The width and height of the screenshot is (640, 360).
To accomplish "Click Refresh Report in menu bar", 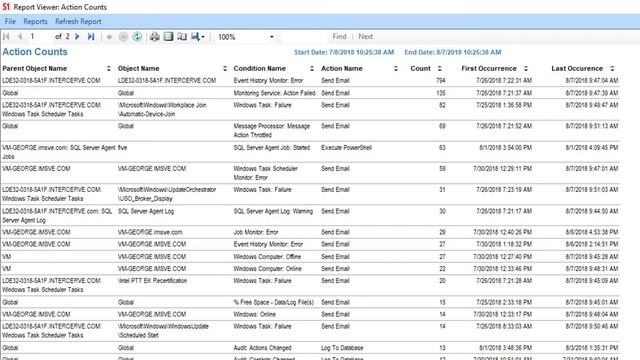I will 78,21.
